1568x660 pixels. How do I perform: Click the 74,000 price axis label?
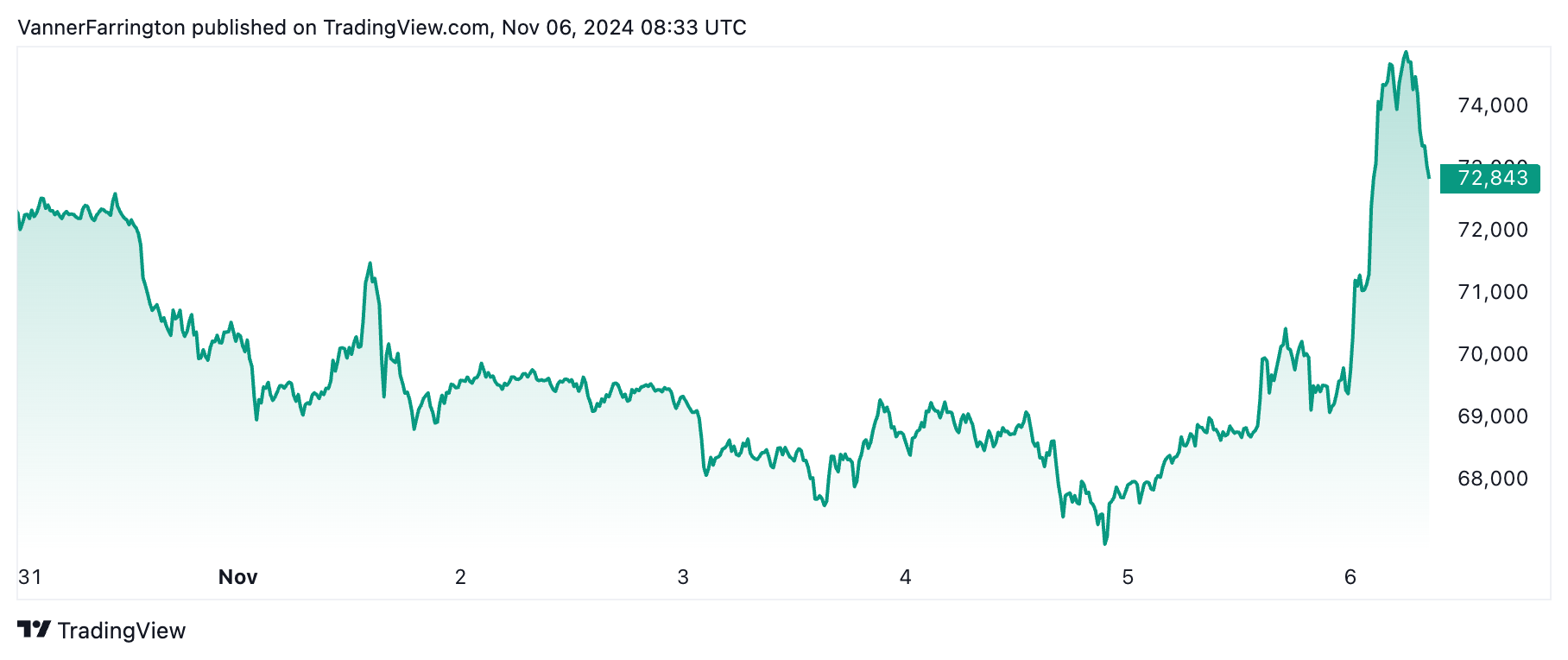pos(1493,105)
